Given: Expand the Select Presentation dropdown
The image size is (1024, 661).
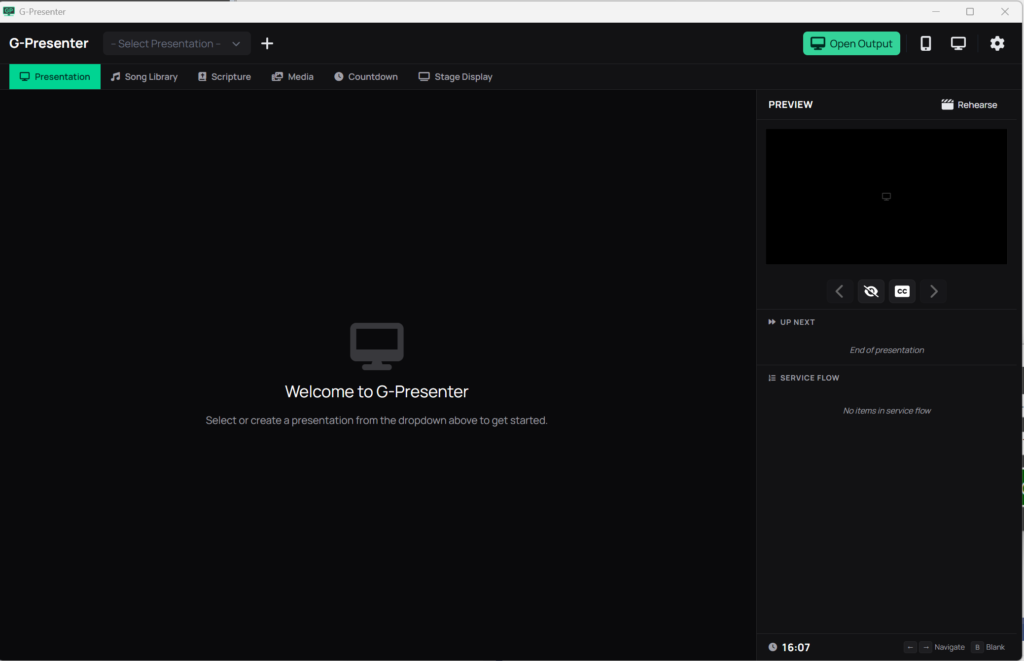Looking at the screenshot, I should click(176, 44).
